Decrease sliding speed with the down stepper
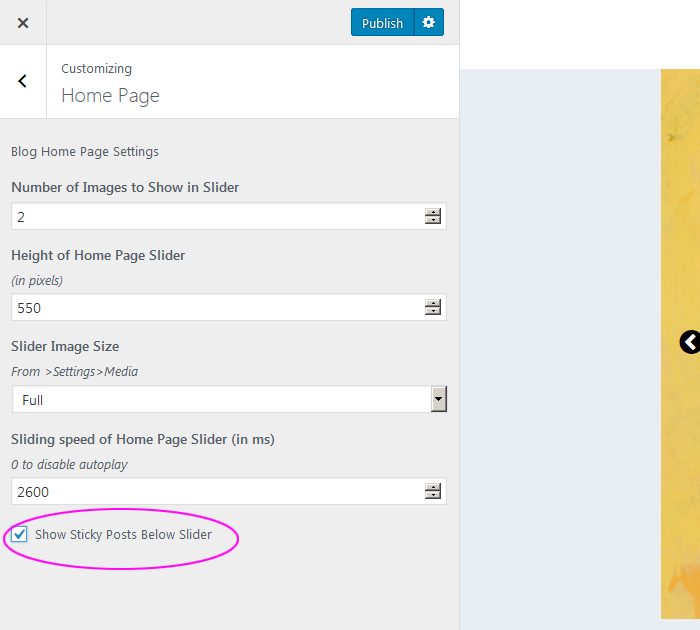Image resolution: width=700 pixels, height=630 pixels. coord(433,495)
